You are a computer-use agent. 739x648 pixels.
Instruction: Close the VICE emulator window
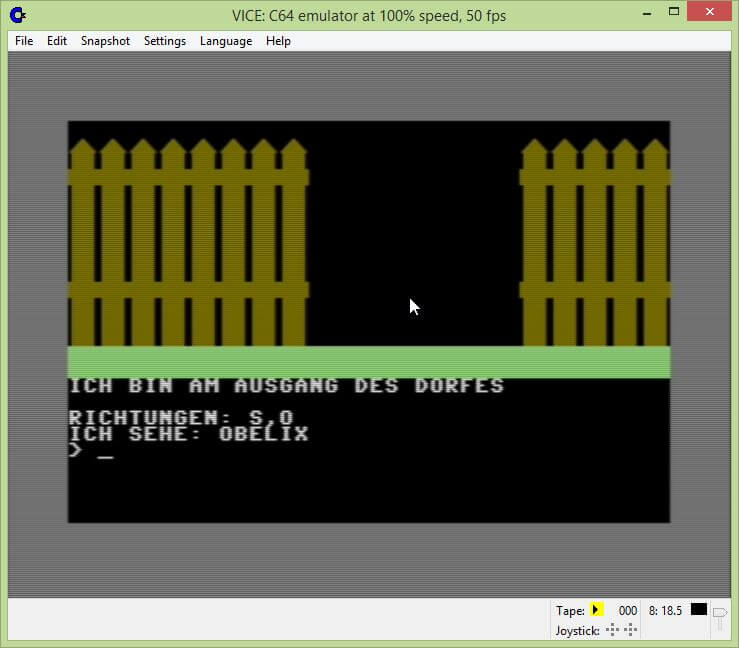710,12
